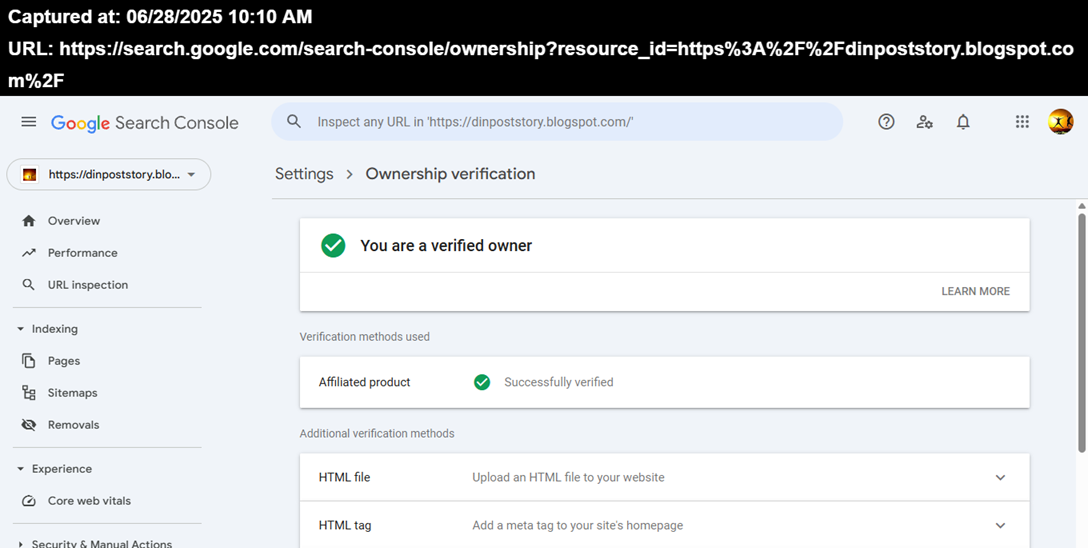Click the 'HTML tag' label
This screenshot has width=1088, height=548.
click(x=345, y=525)
